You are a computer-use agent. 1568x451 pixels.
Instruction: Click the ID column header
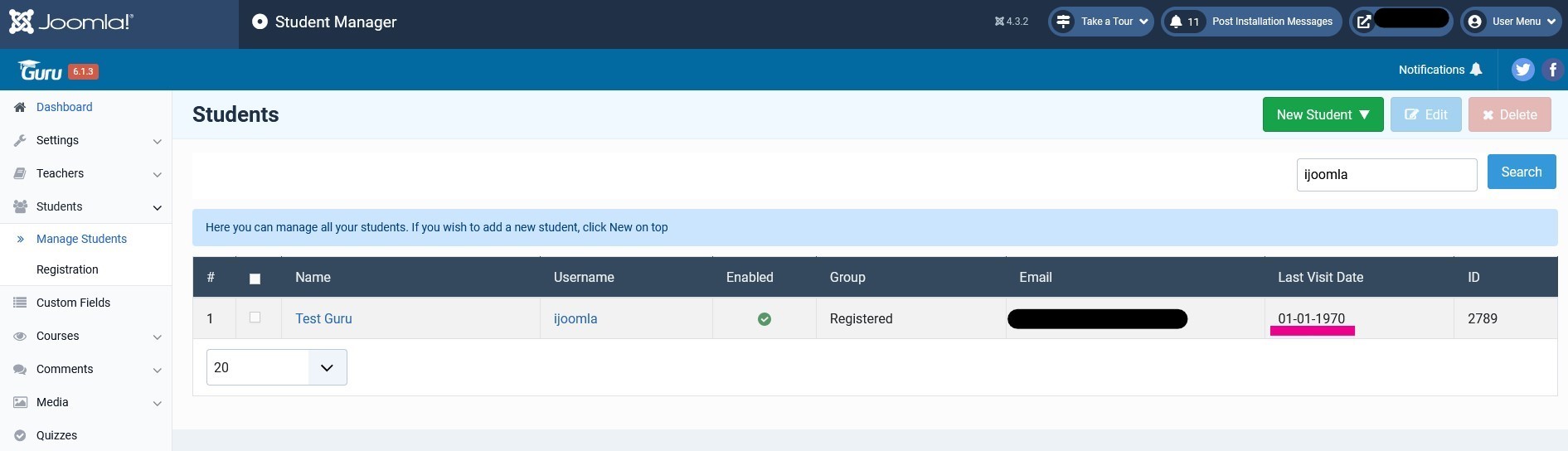coord(1473,277)
